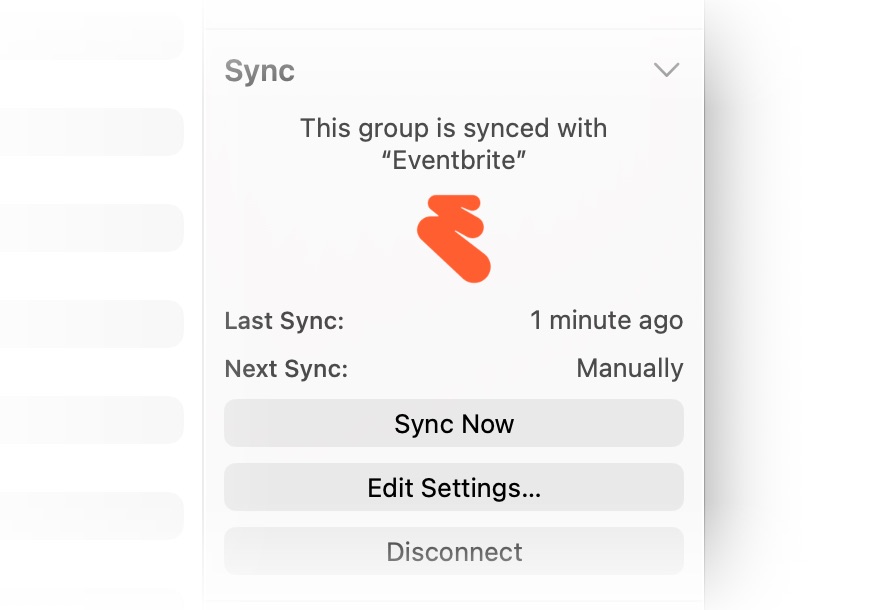Screen dimensions: 892x610
Task: Disconnect the group from Eventbrite
Action: (x=453, y=551)
